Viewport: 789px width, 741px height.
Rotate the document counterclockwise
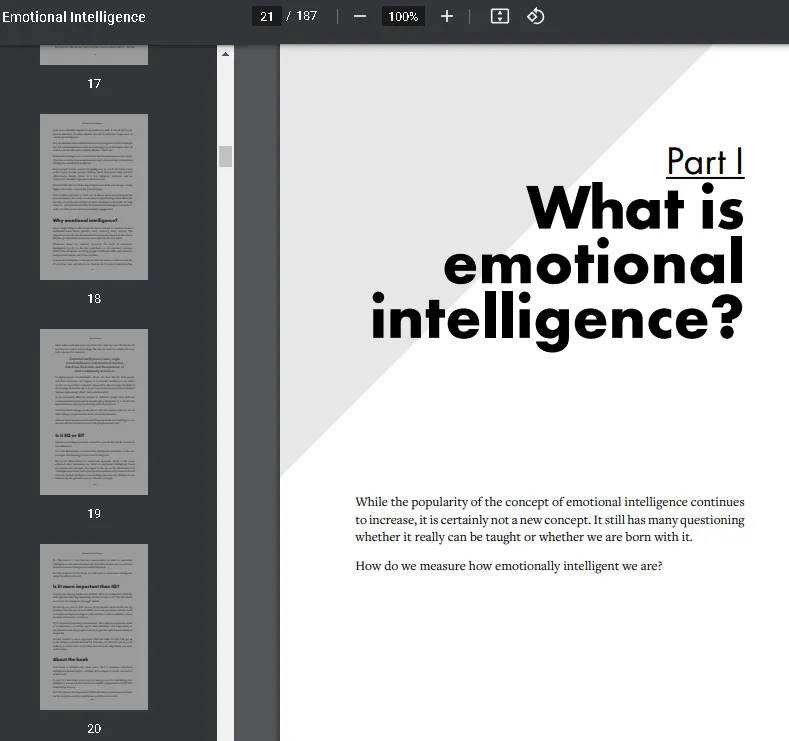coord(535,17)
